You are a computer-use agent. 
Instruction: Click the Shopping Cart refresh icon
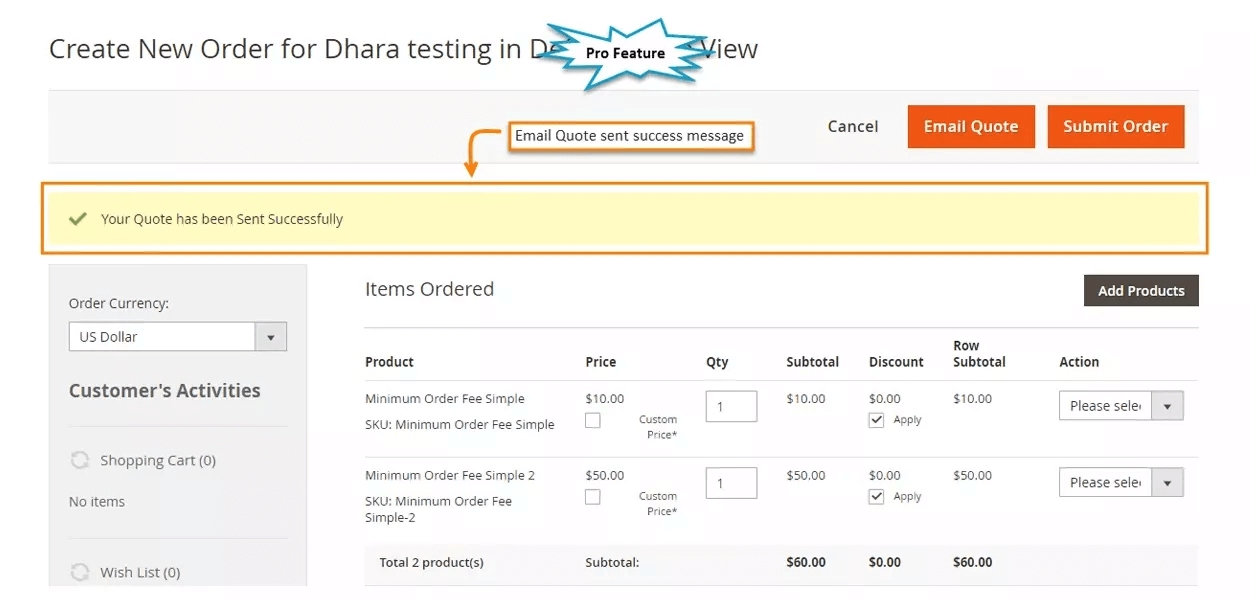[x=79, y=460]
